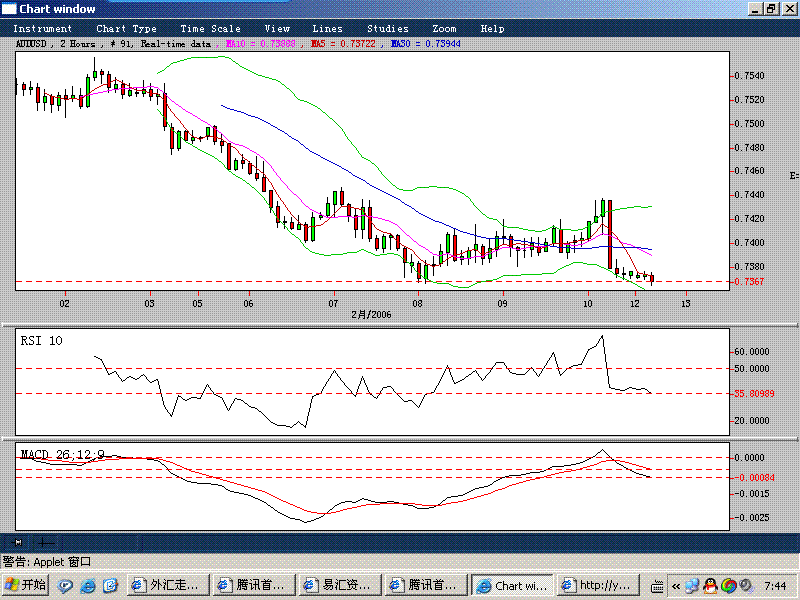
Task: Click the 08 date tick on the time axis
Action: point(418,304)
